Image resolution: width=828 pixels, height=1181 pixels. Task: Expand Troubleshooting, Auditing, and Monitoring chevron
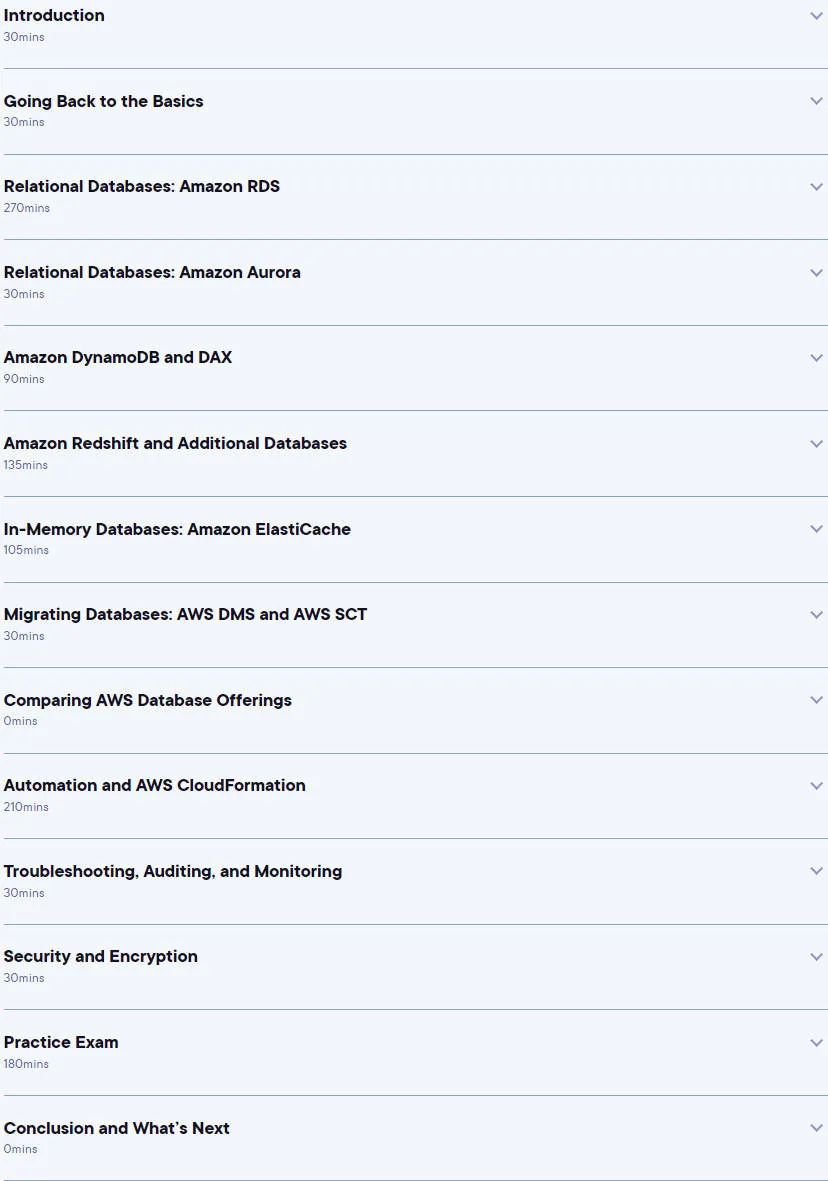(816, 871)
